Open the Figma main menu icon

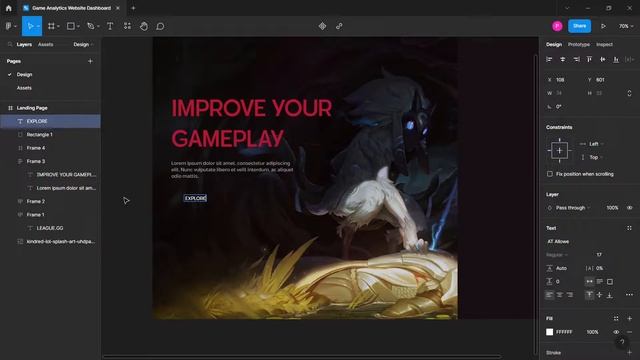coord(9,26)
